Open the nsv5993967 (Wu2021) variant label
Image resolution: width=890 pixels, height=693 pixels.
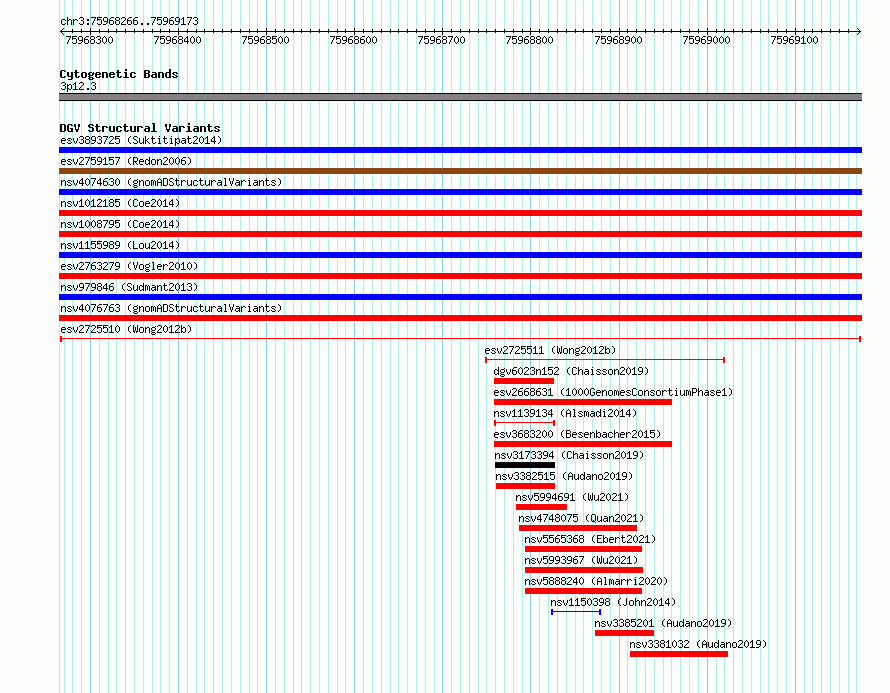pyautogui.click(x=581, y=560)
